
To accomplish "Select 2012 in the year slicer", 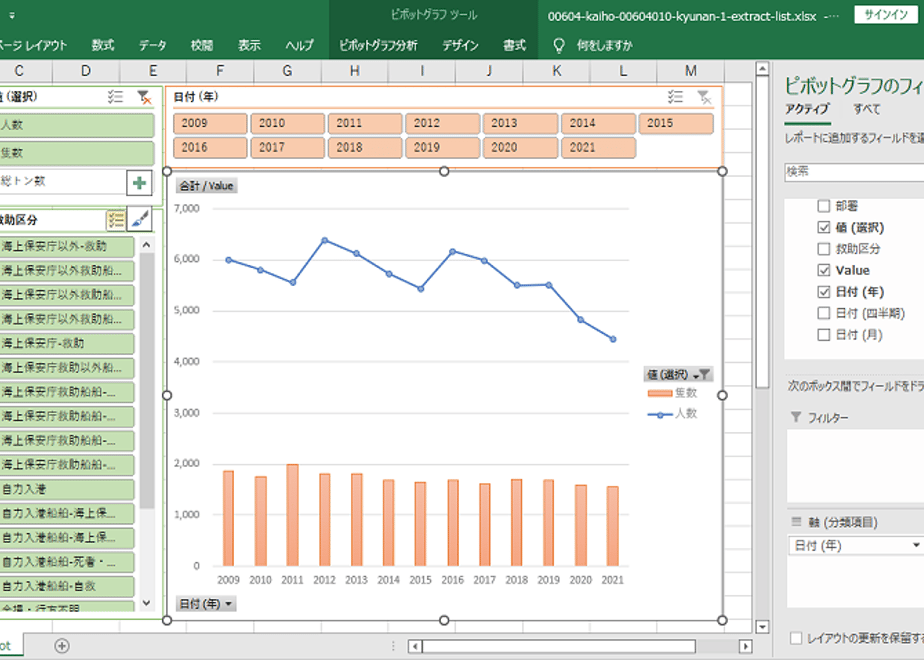I will click(443, 123).
